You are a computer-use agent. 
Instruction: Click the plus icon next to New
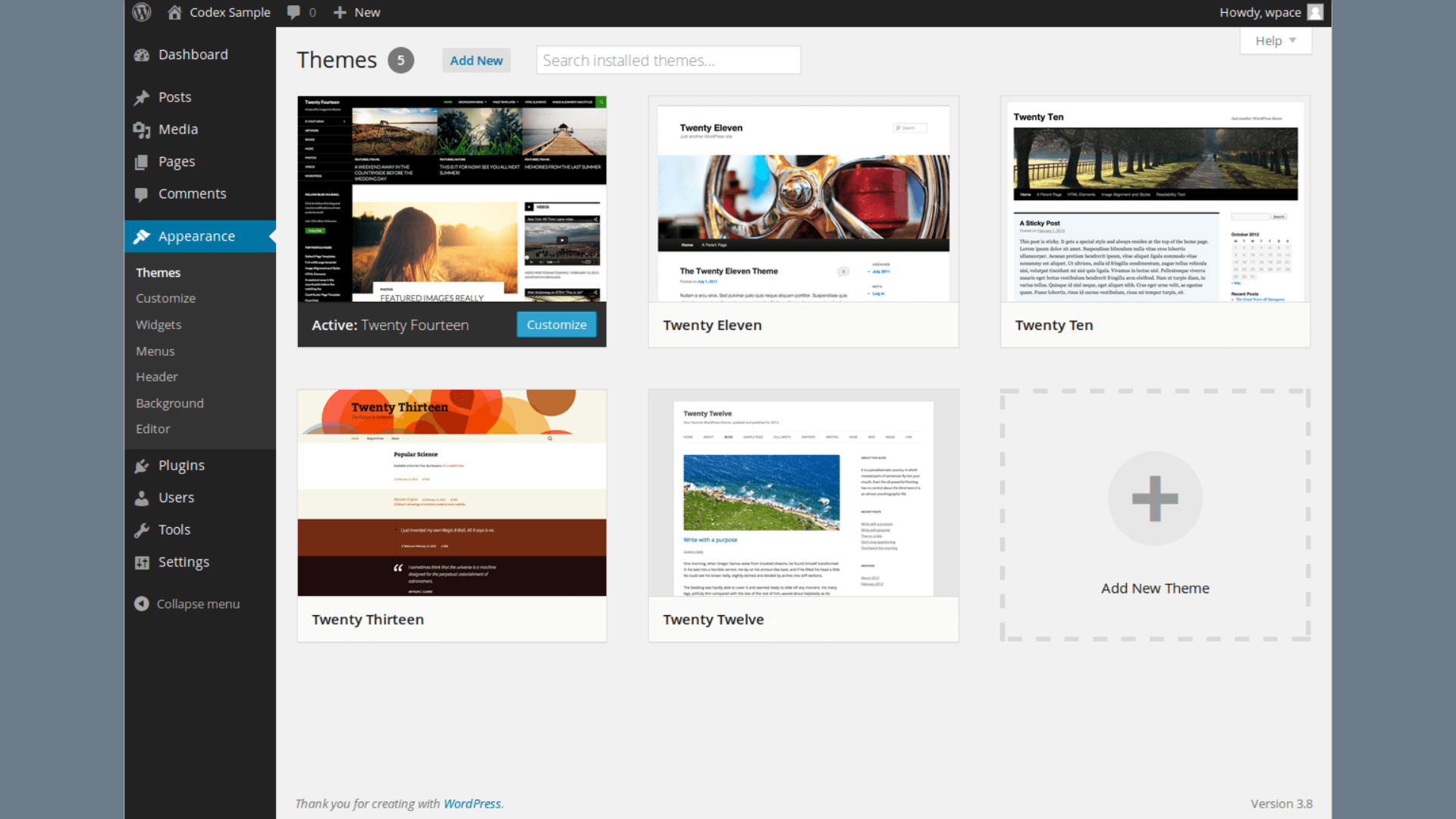click(340, 12)
